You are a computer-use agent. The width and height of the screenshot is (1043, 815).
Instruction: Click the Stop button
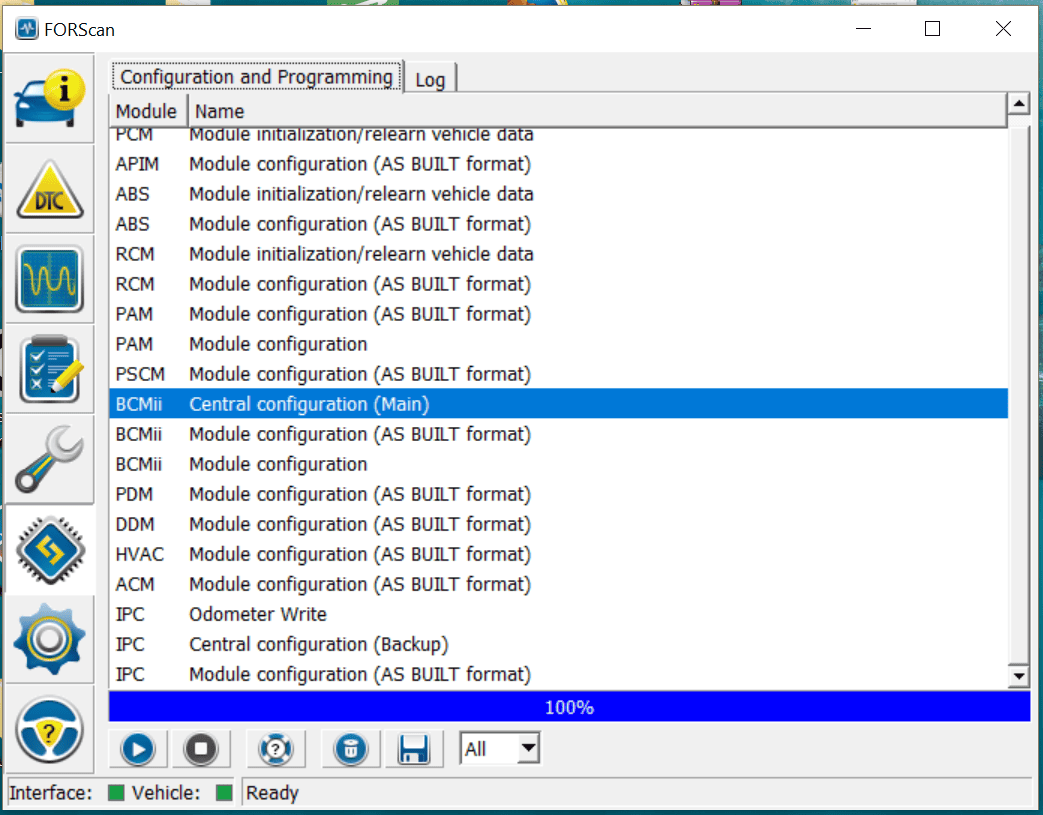[201, 749]
